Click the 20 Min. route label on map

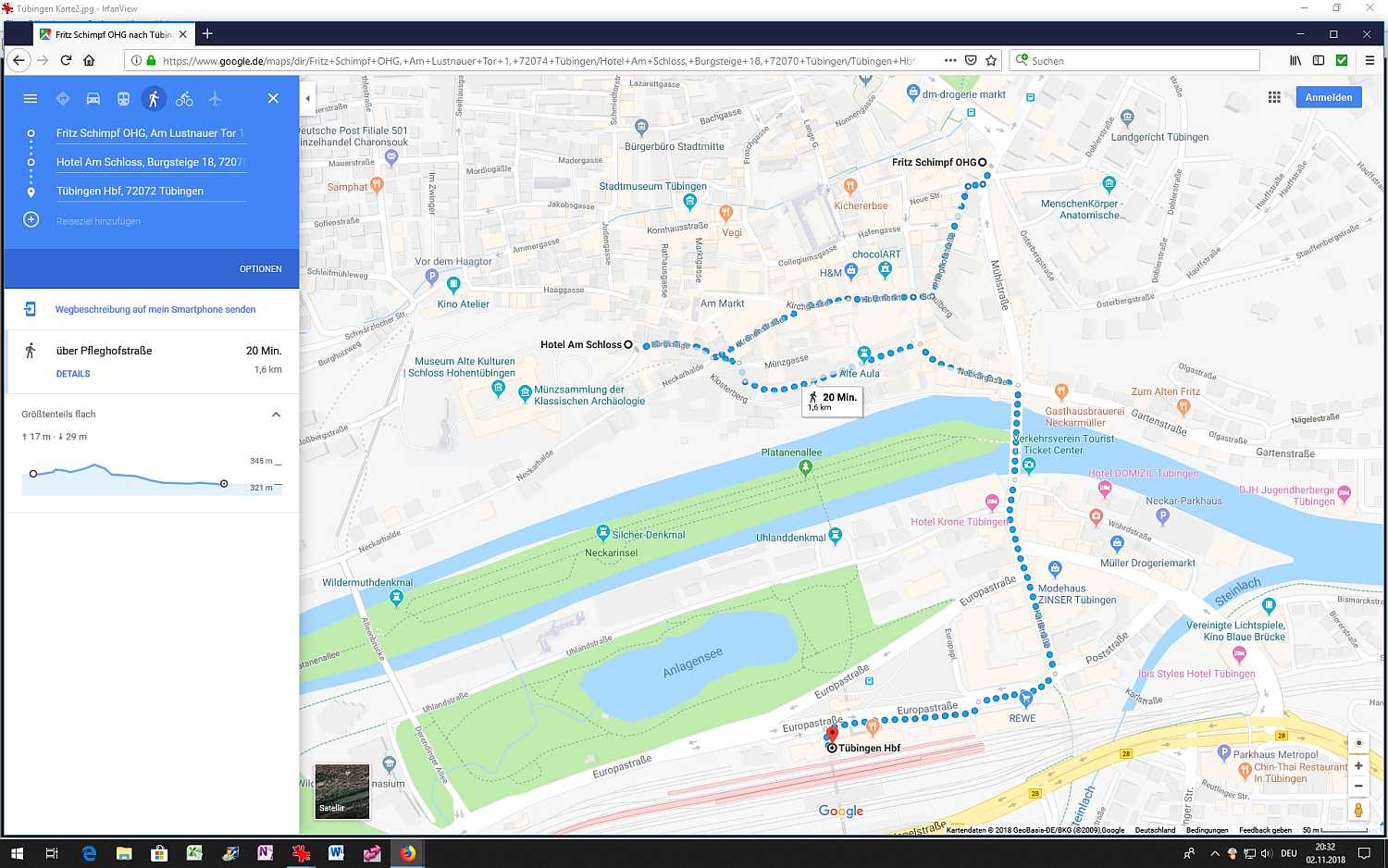point(833,401)
